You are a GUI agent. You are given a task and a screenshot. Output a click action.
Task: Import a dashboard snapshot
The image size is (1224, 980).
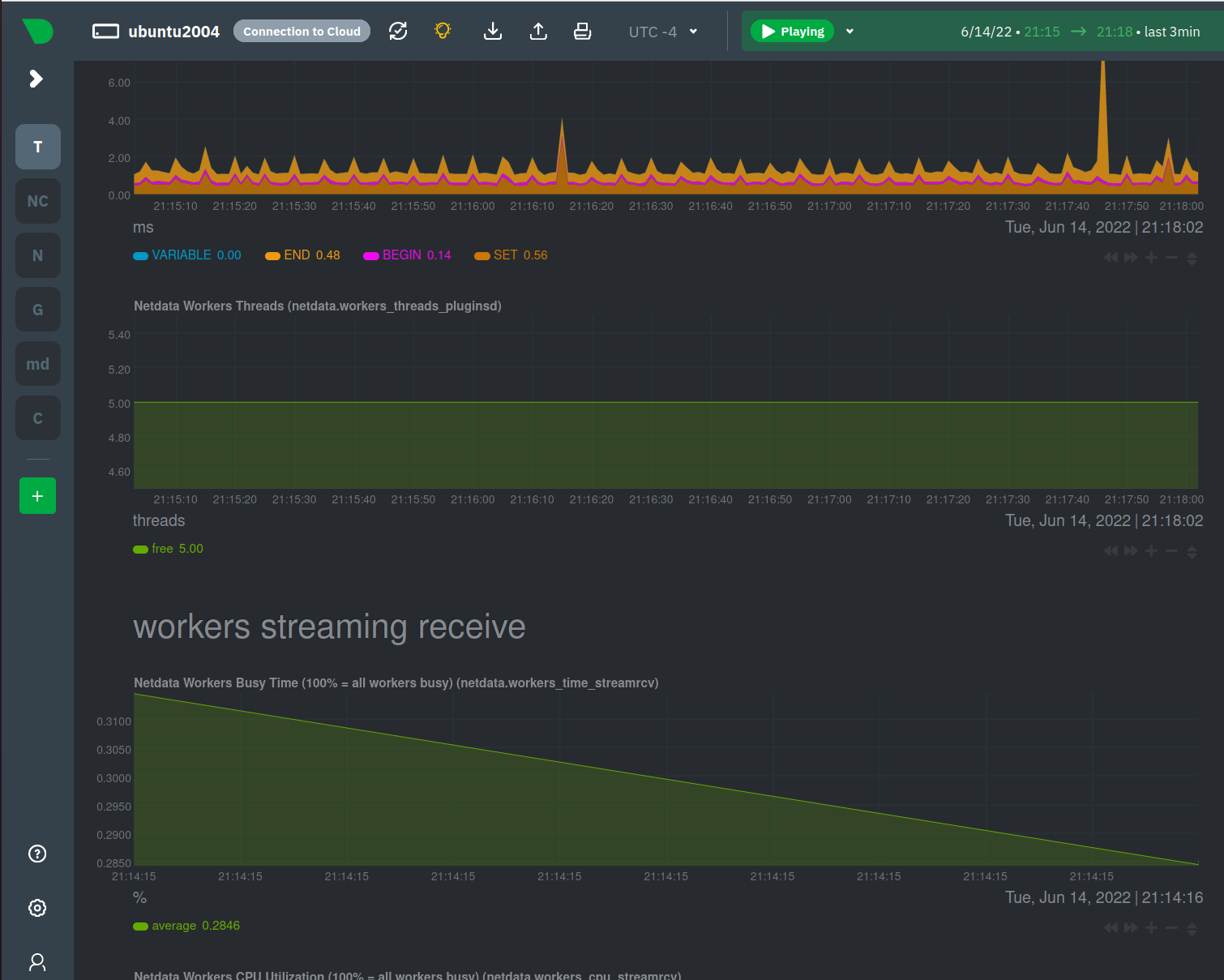tap(493, 31)
